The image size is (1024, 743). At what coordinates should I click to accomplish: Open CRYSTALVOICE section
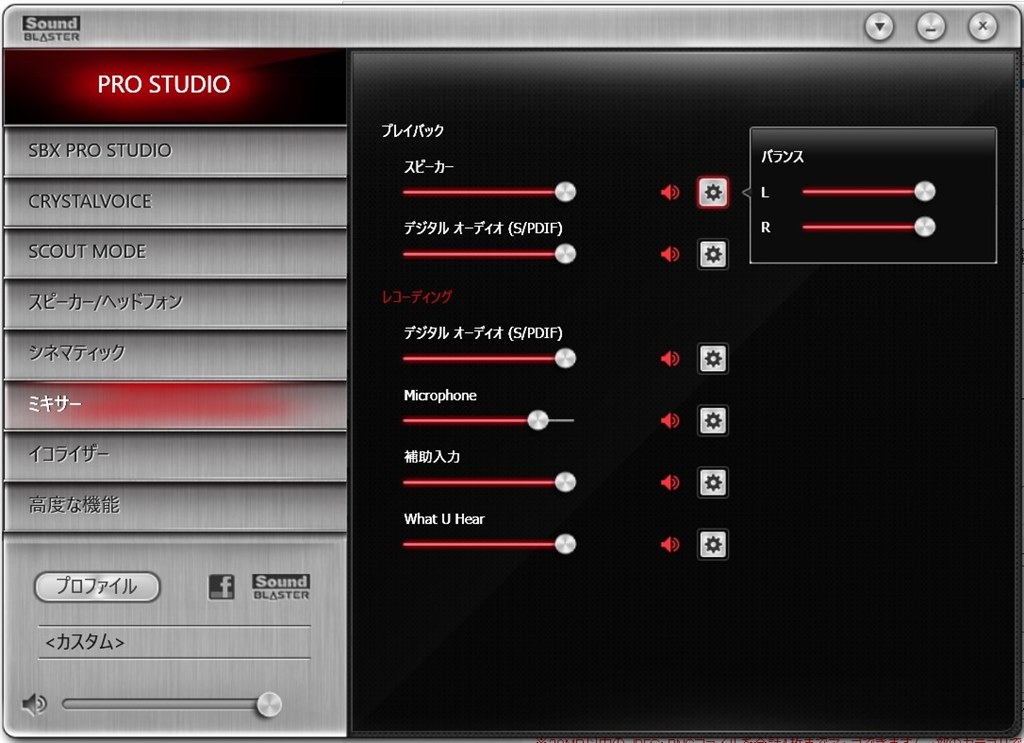[175, 202]
